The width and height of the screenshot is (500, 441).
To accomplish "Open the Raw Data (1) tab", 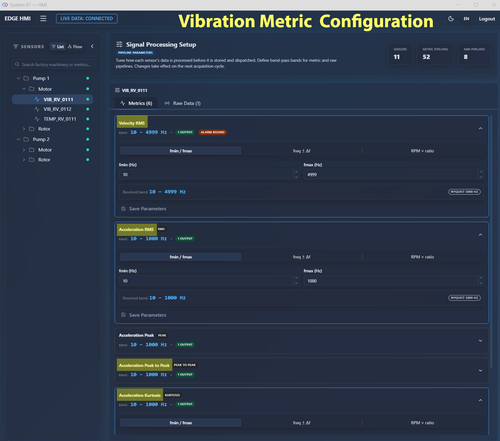I will click(x=183, y=103).
